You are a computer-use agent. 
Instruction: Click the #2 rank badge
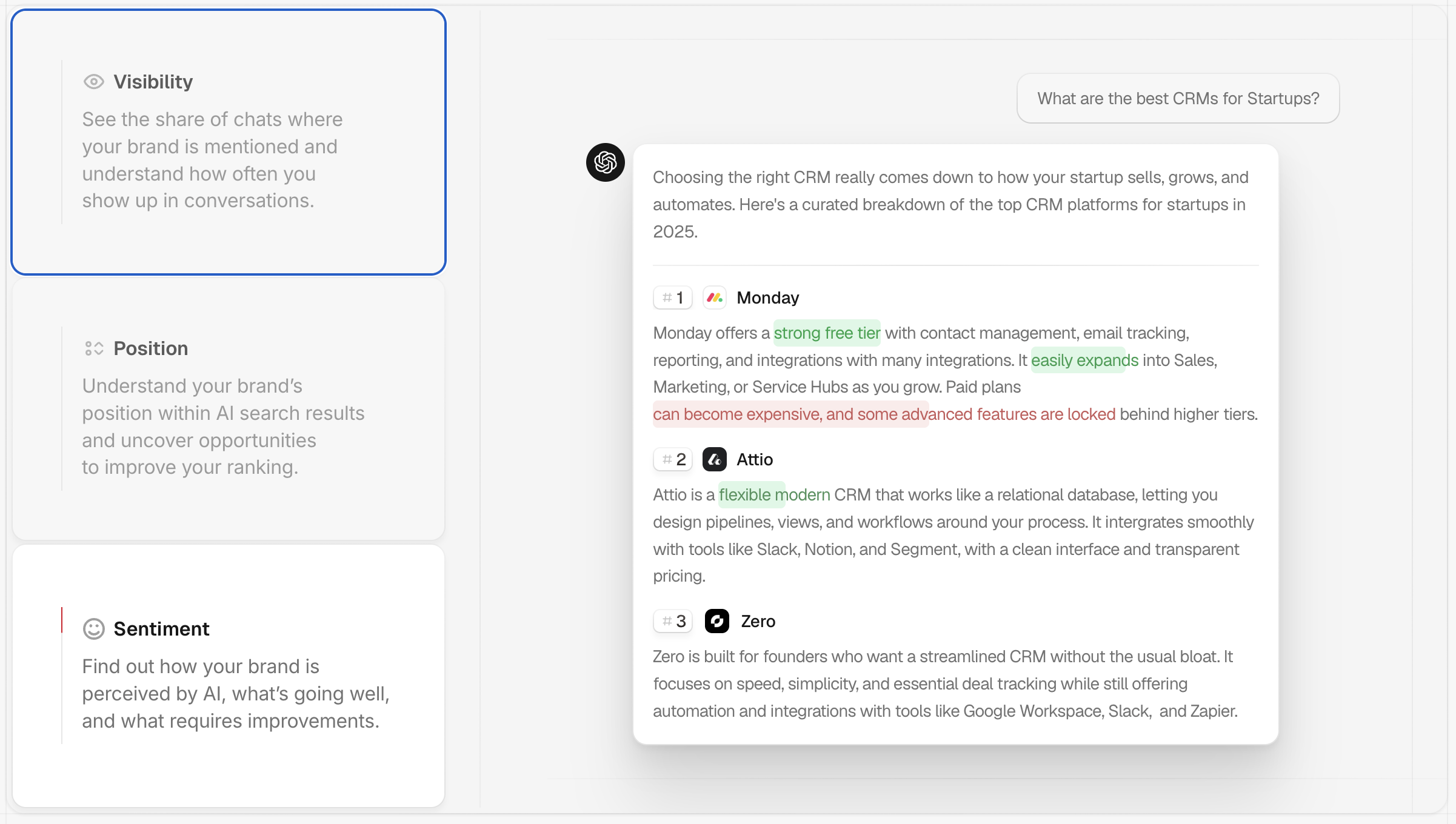(673, 459)
